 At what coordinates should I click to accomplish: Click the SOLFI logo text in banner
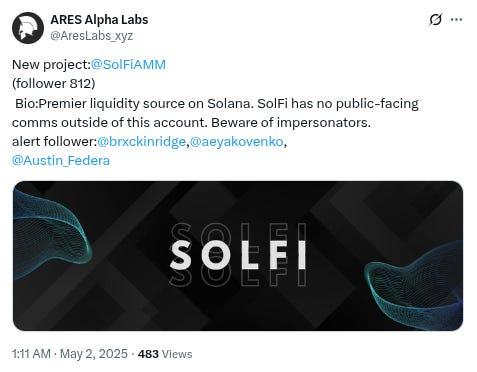pos(238,255)
